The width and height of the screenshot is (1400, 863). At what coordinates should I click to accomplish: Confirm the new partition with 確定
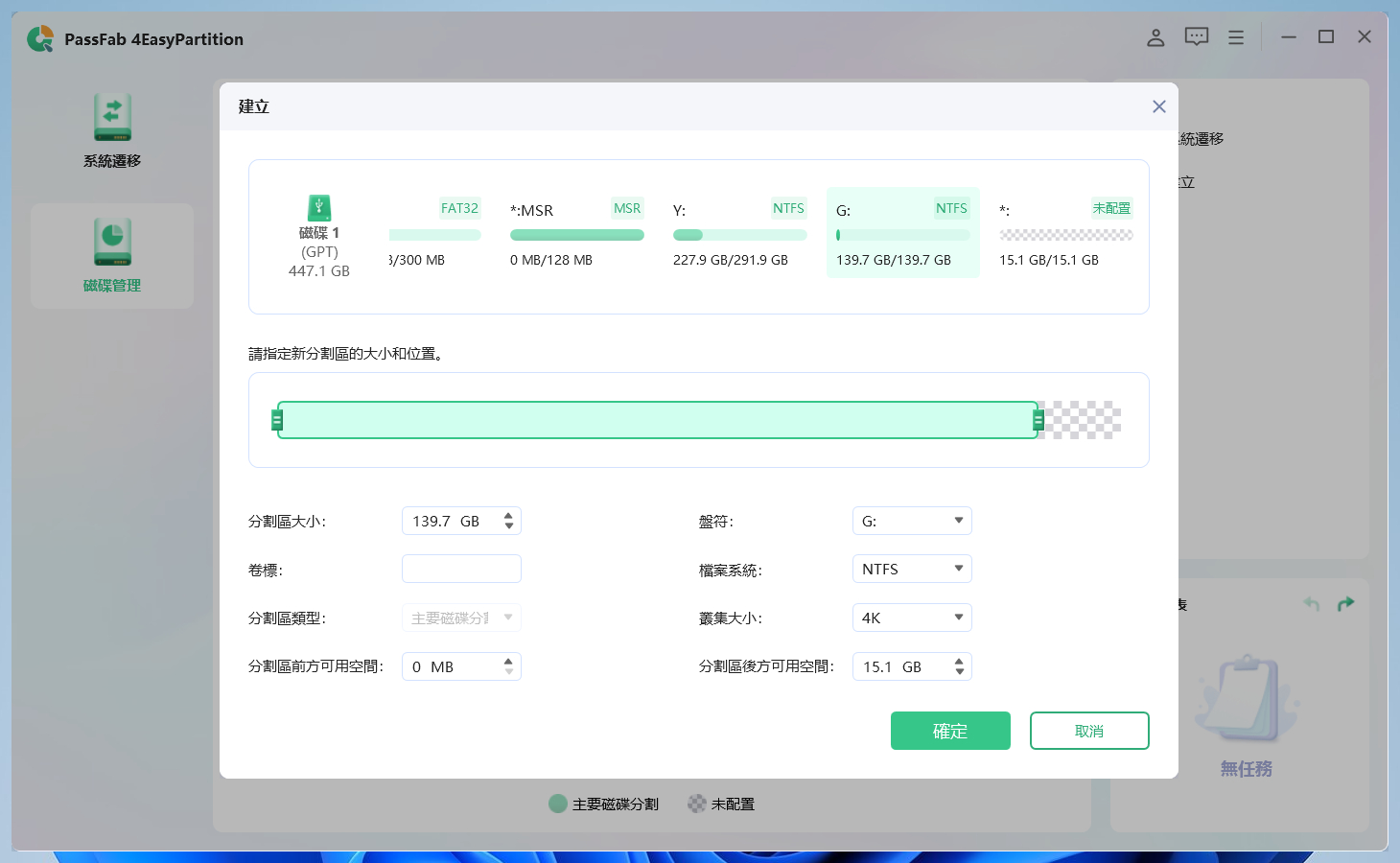click(x=950, y=730)
